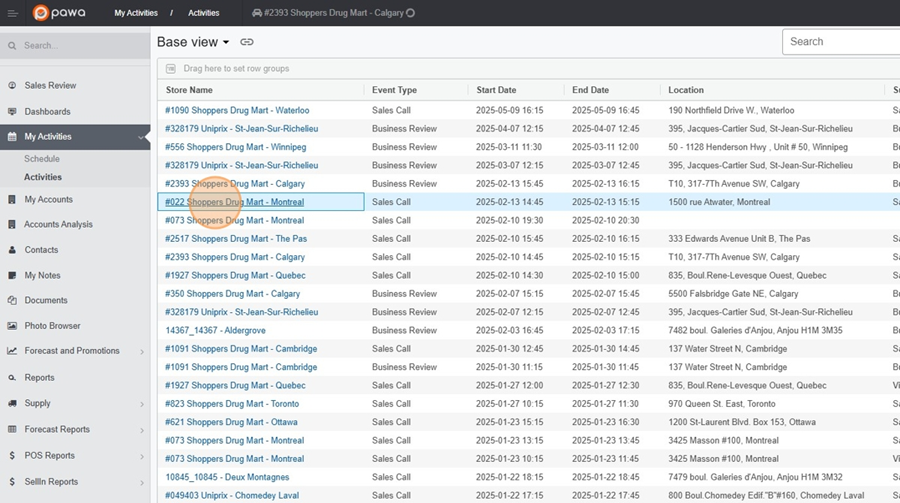Open Schedule in the sidebar
The image size is (900, 503).
(x=42, y=158)
